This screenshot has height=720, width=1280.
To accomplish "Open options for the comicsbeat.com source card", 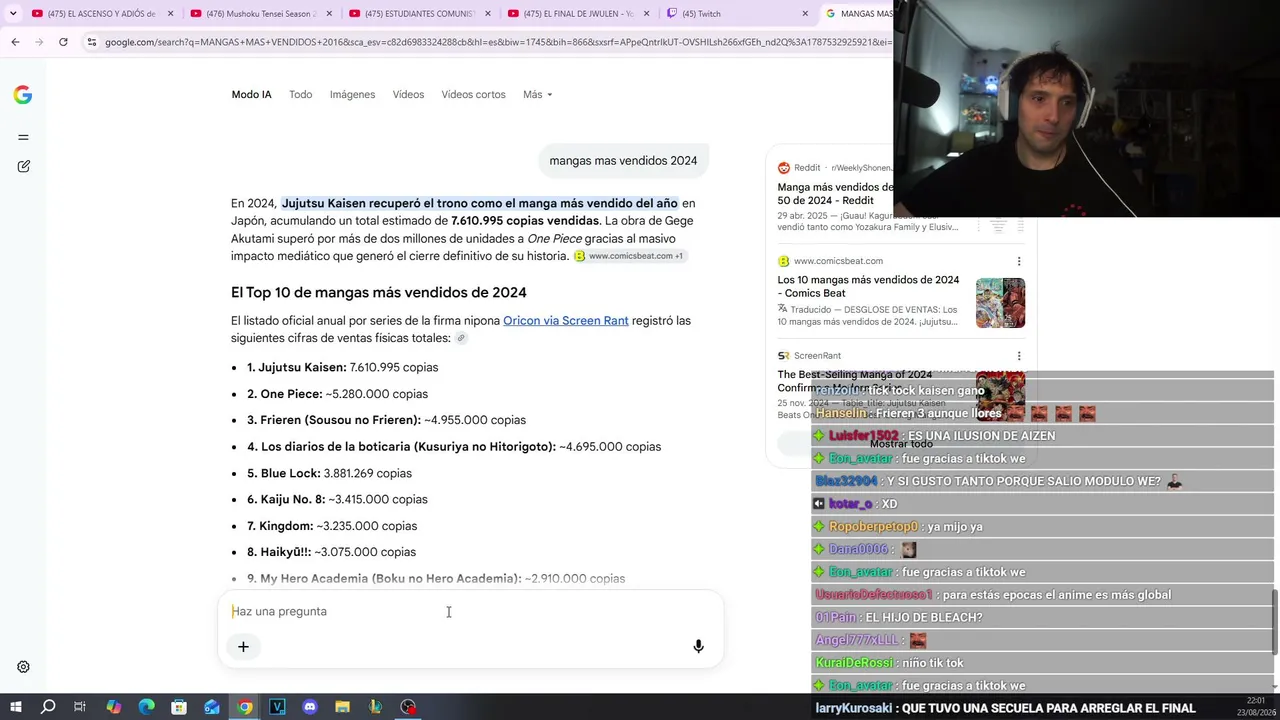I will pyautogui.click(x=1018, y=261).
